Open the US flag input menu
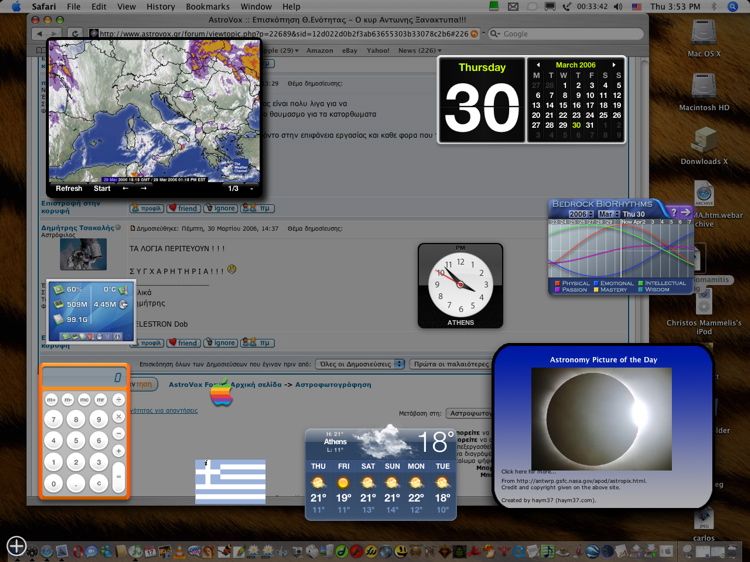The height and width of the screenshot is (562, 750). 637,7
